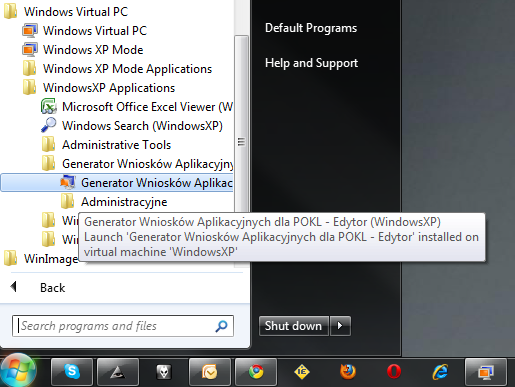The width and height of the screenshot is (515, 387).
Task: Open the pyramid app taskbar icon
Action: 118,372
